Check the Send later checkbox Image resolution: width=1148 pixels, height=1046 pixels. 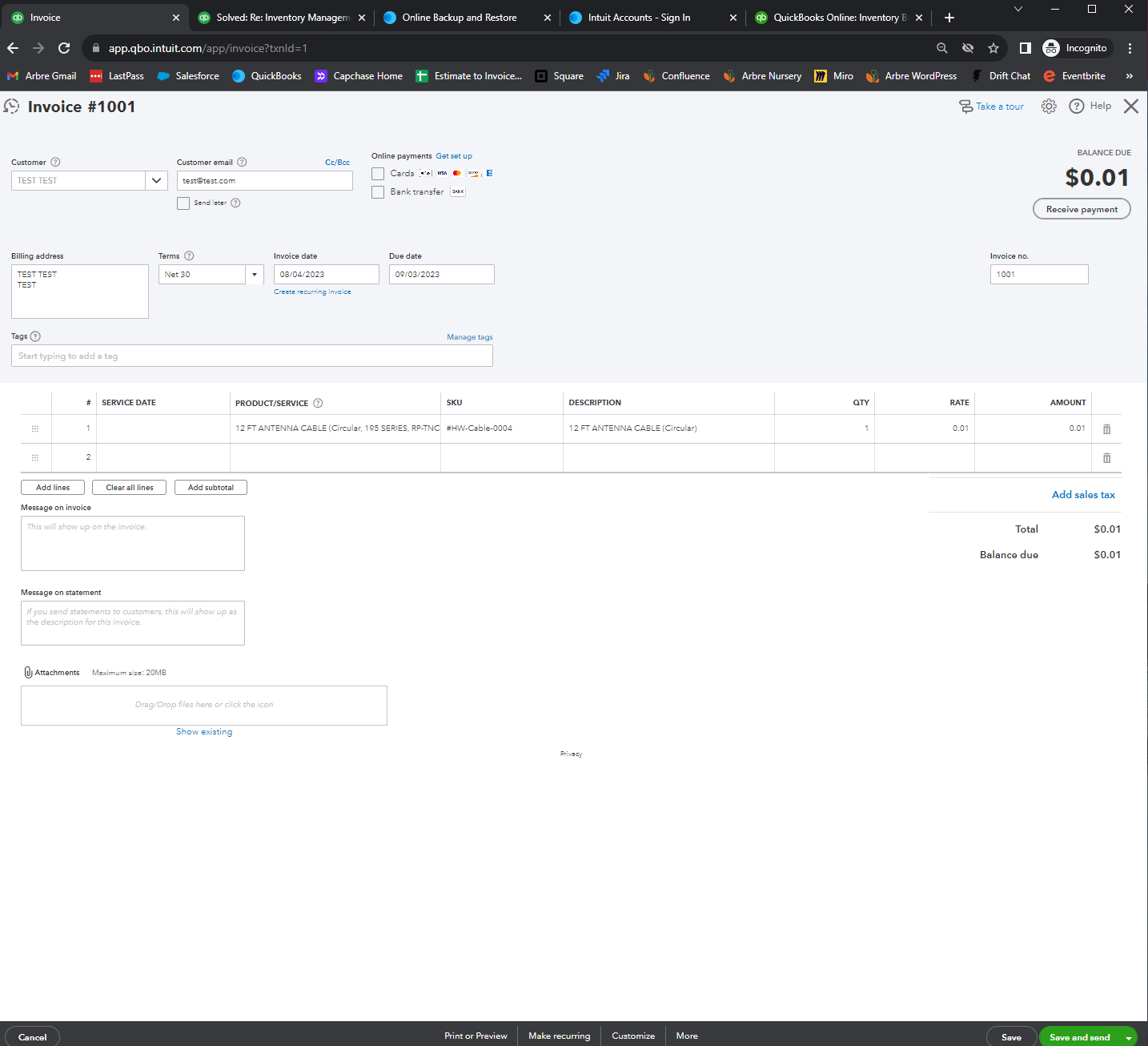click(183, 203)
